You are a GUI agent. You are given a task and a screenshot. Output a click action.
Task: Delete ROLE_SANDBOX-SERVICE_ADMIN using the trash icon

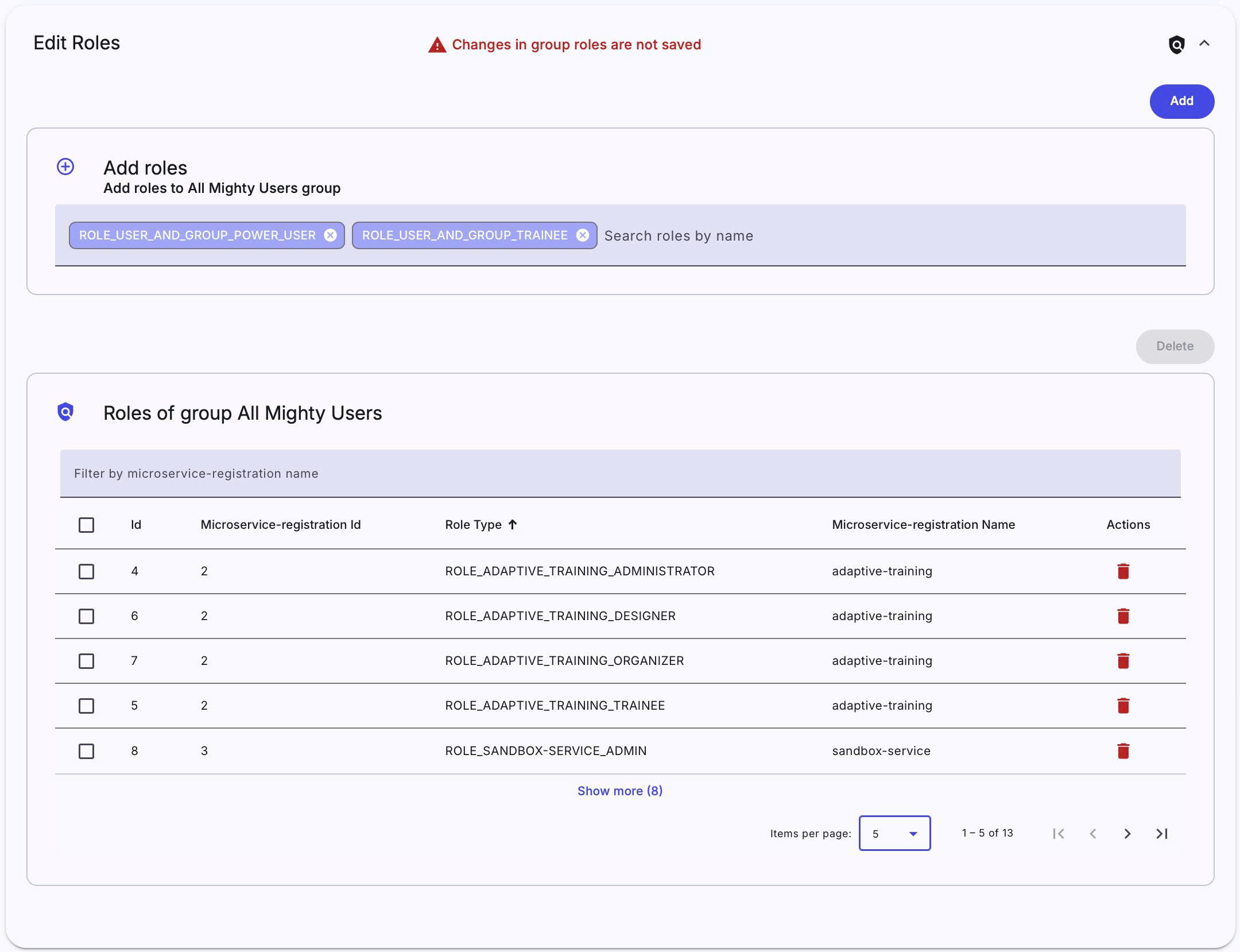point(1123,750)
